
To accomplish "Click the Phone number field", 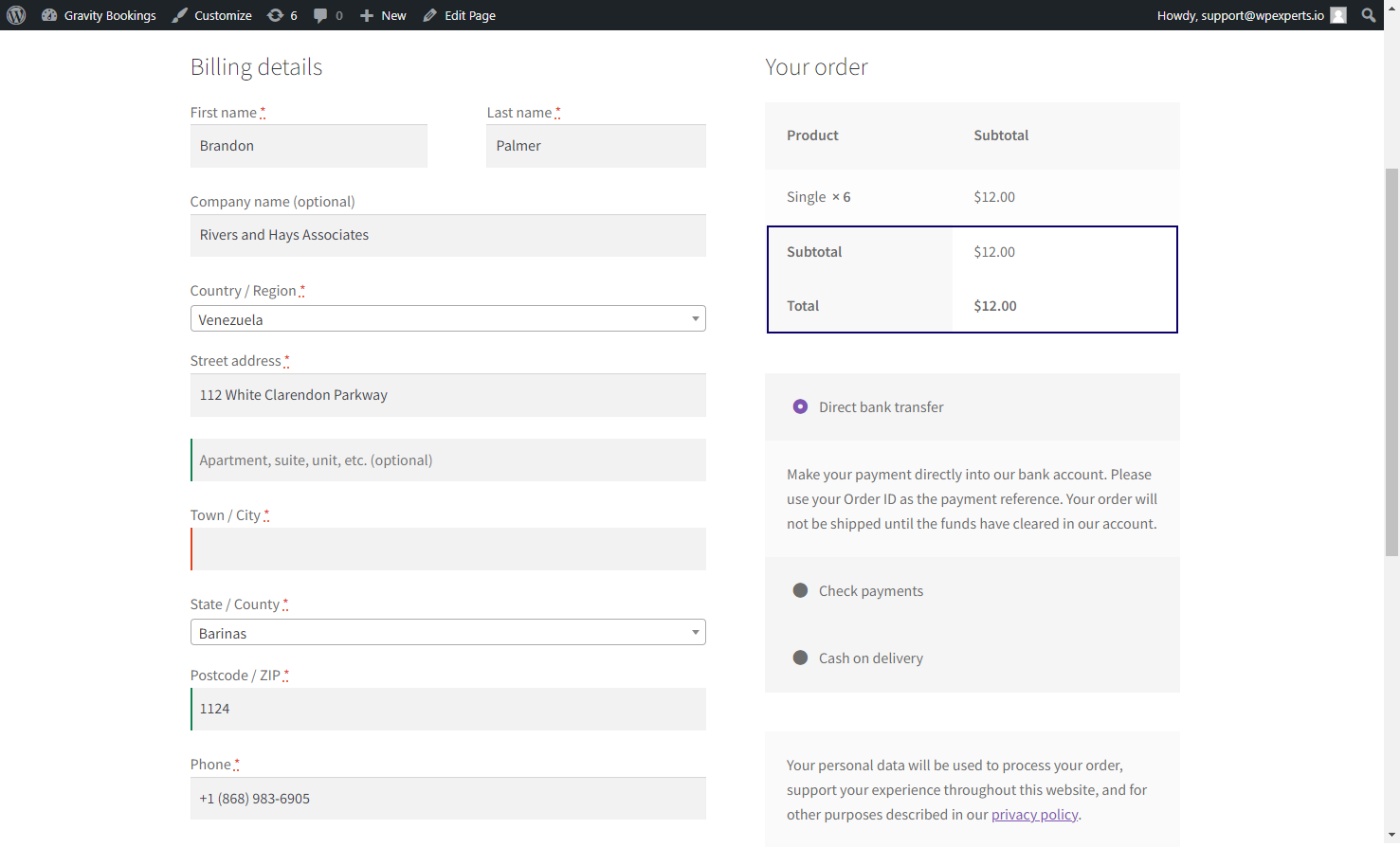I will 448,799.
